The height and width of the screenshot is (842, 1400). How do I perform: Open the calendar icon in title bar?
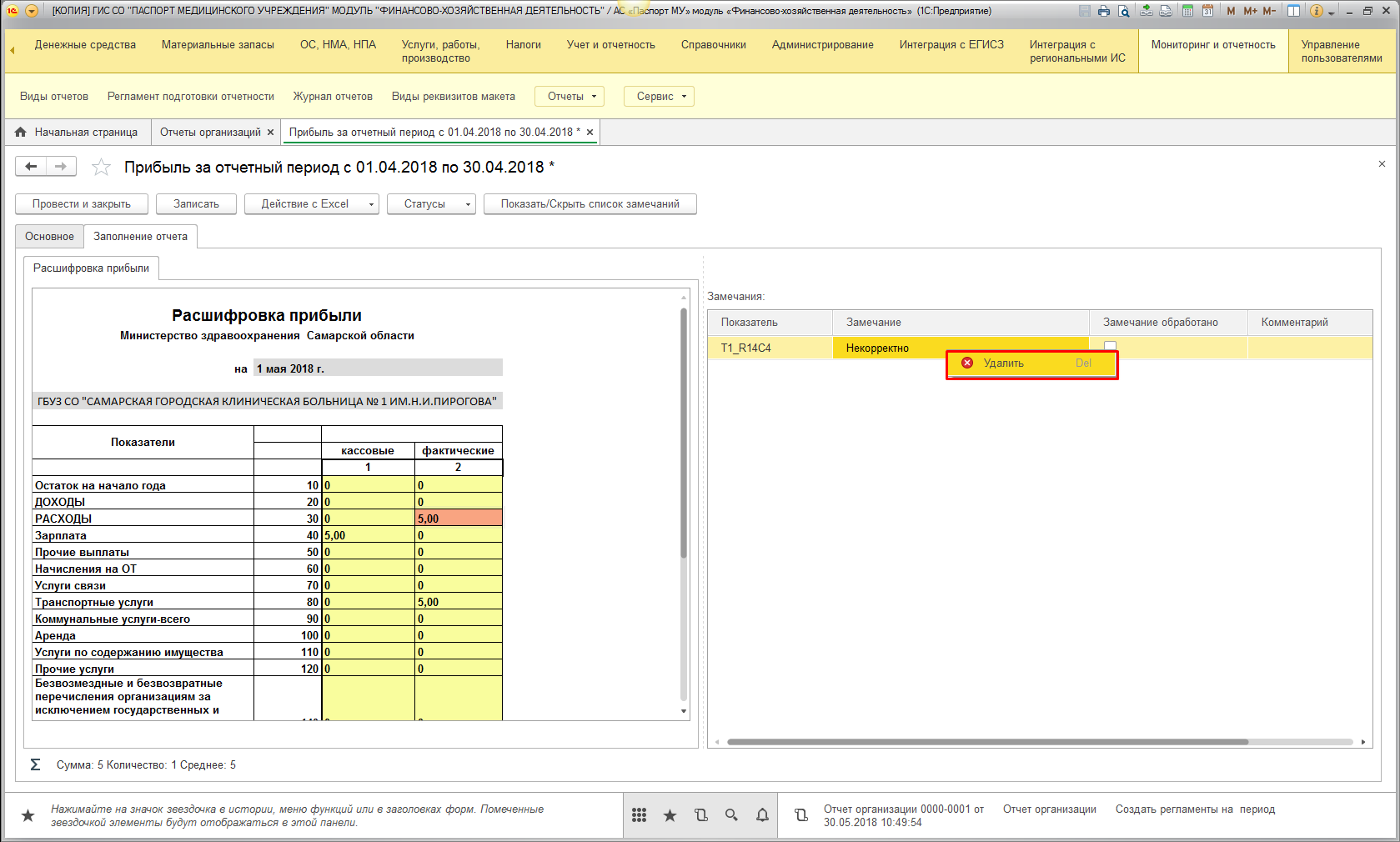point(1207,11)
